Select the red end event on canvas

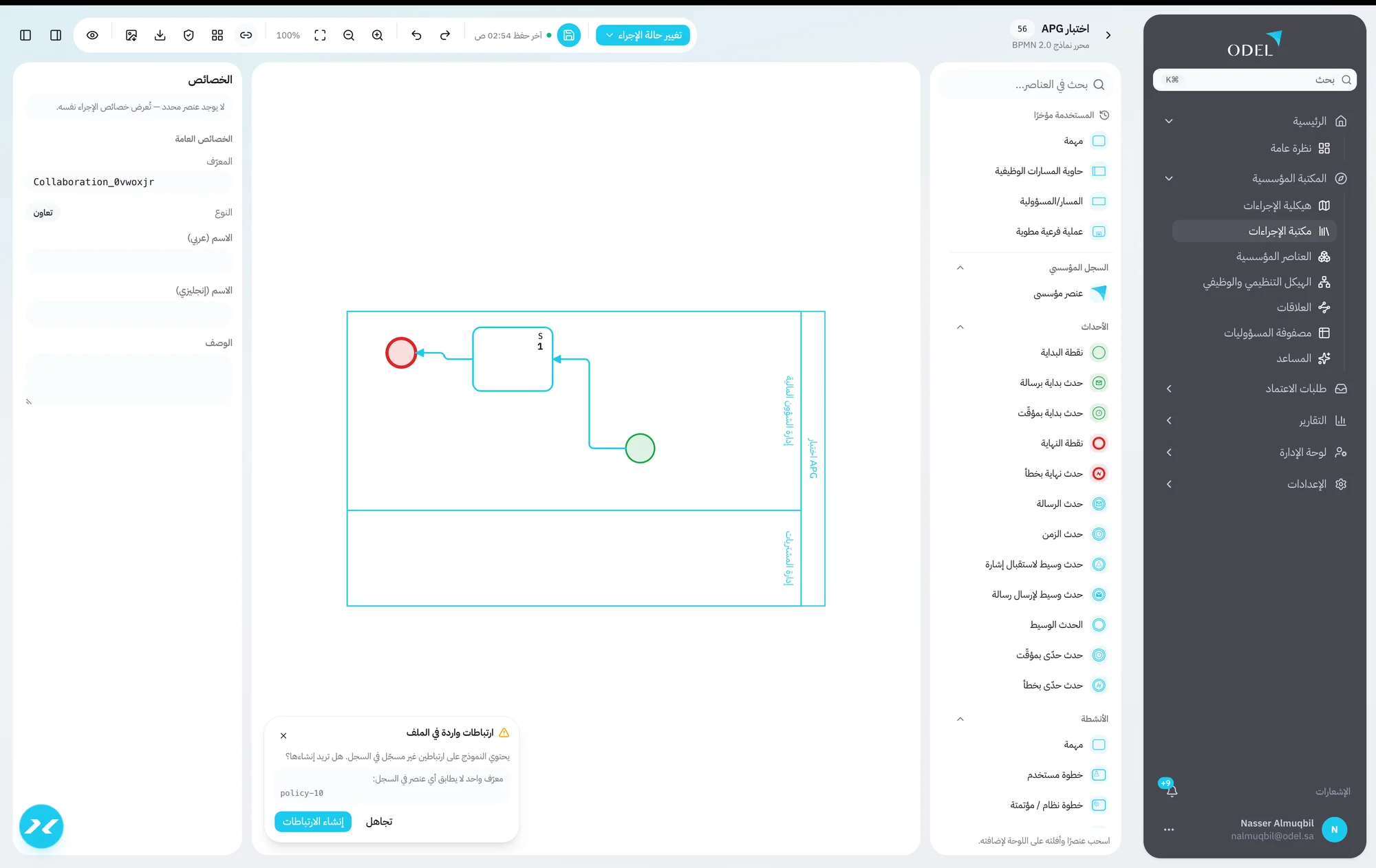tap(401, 353)
